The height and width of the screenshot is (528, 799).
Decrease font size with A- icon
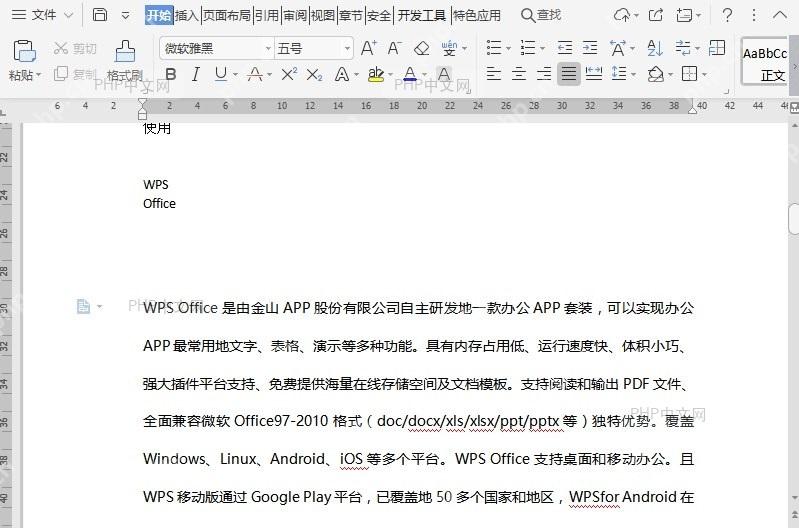coord(394,48)
